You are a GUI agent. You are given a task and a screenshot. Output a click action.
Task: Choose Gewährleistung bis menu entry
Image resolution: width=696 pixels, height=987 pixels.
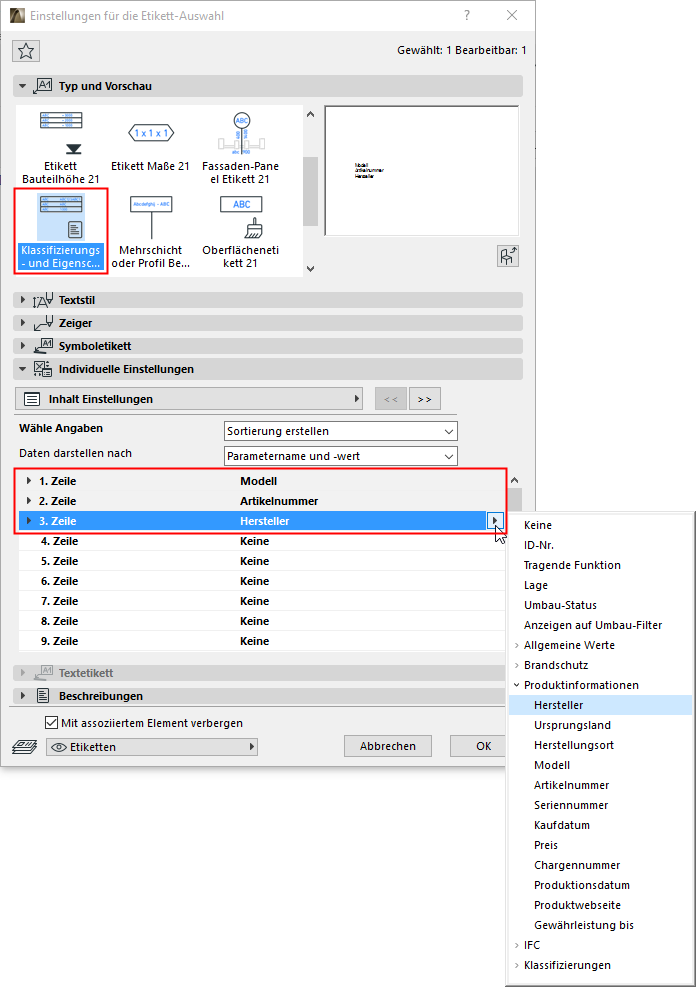(x=600, y=925)
